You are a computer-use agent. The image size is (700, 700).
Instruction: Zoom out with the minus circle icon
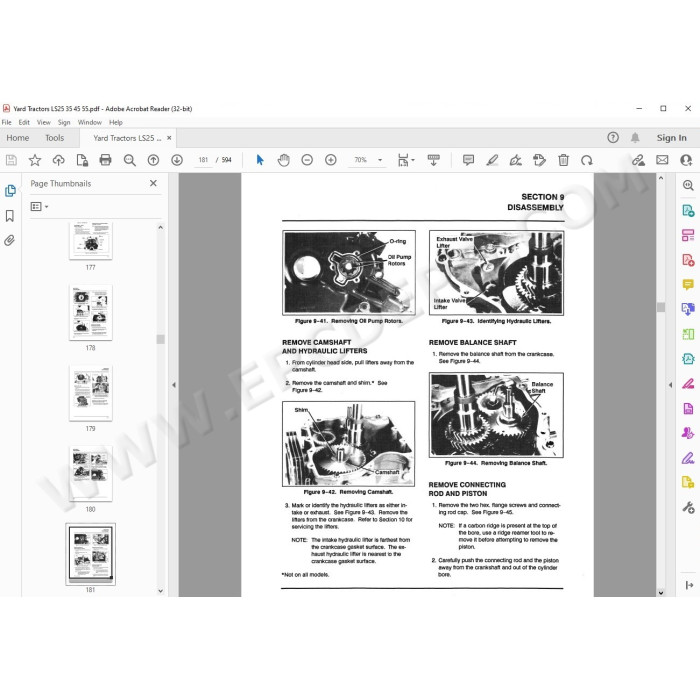(x=307, y=160)
